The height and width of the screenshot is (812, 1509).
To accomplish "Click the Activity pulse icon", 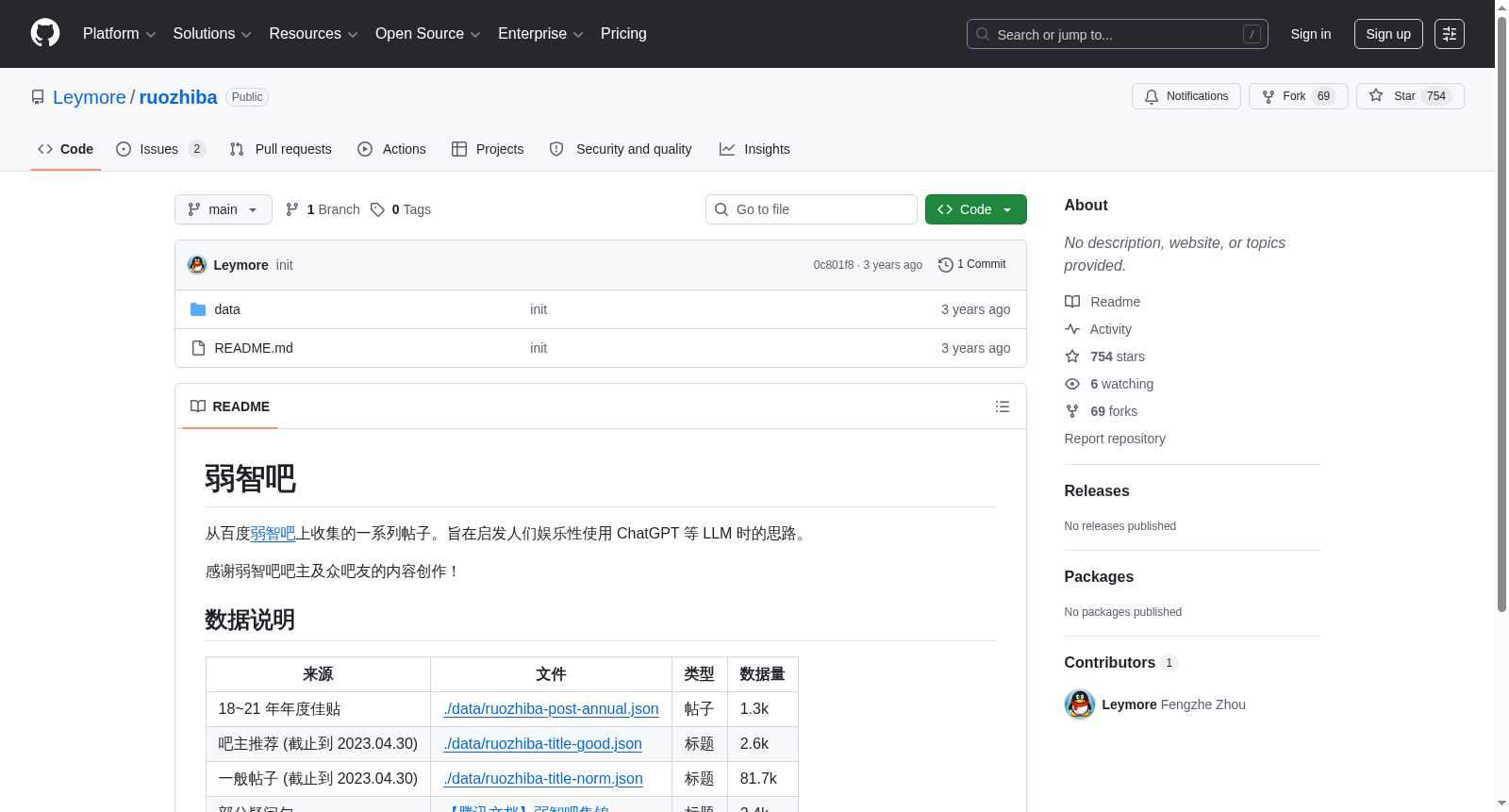I will (x=1072, y=329).
